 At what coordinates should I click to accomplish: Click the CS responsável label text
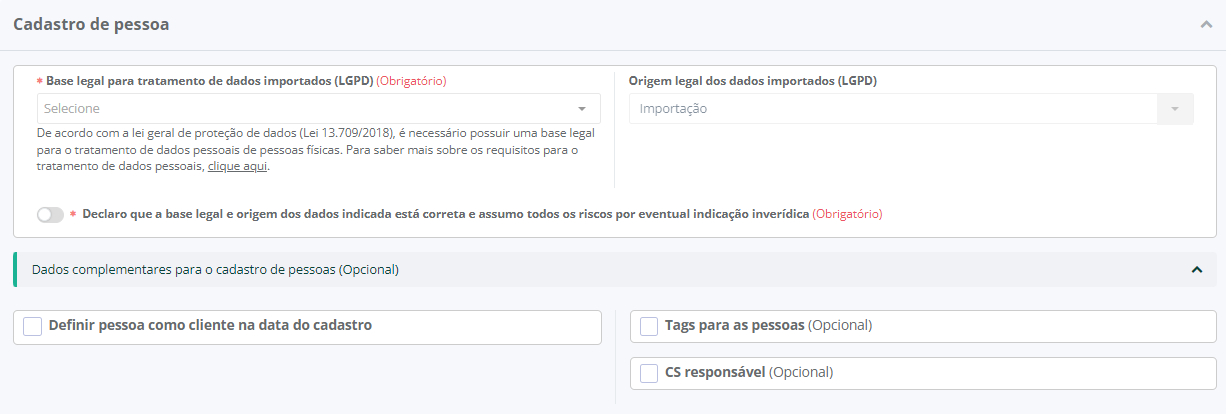point(715,373)
